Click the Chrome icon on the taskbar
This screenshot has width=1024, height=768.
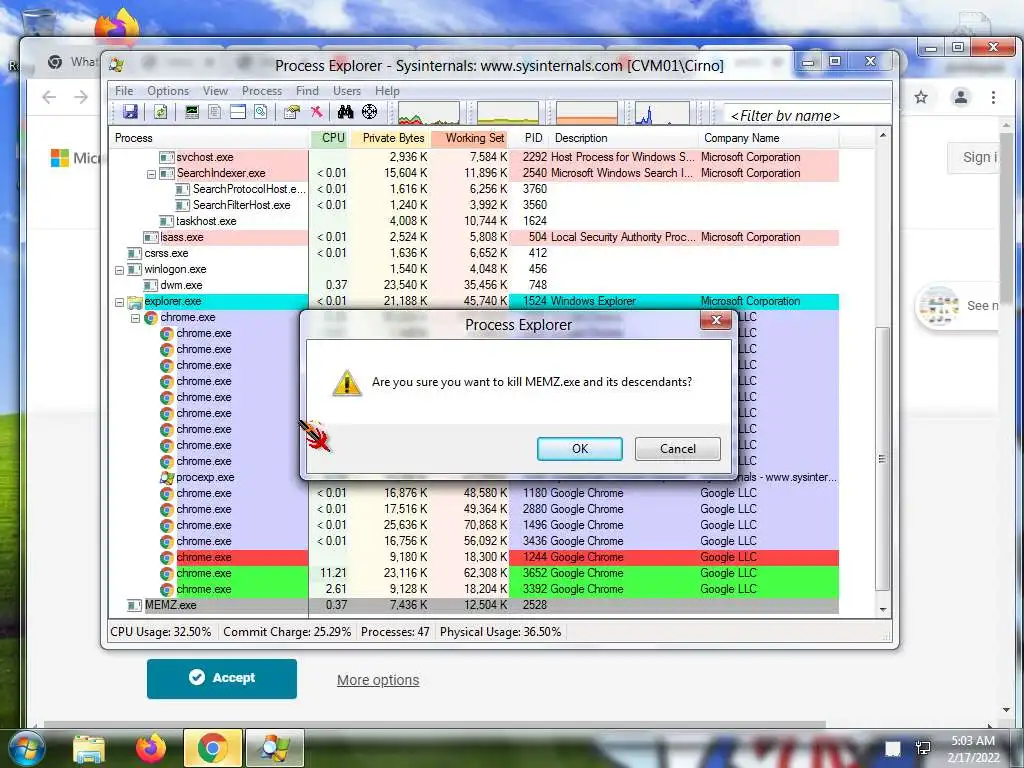pyautogui.click(x=212, y=748)
